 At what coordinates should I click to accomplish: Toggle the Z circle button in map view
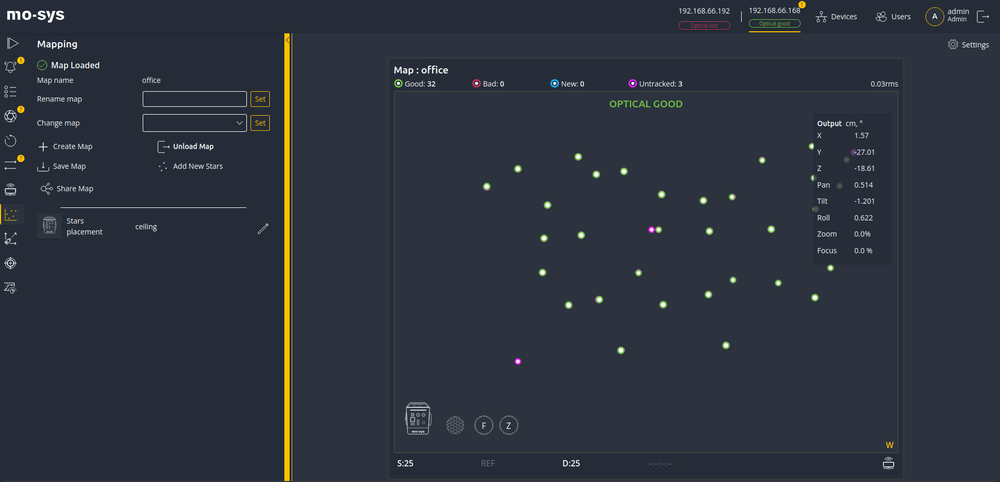point(509,425)
